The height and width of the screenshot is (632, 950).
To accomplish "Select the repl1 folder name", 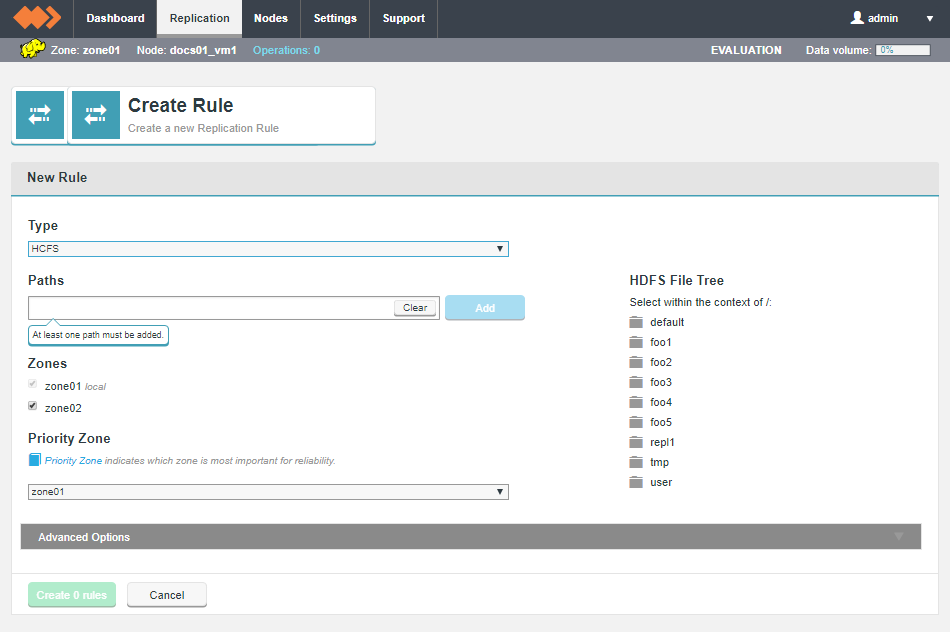I will tap(662, 442).
